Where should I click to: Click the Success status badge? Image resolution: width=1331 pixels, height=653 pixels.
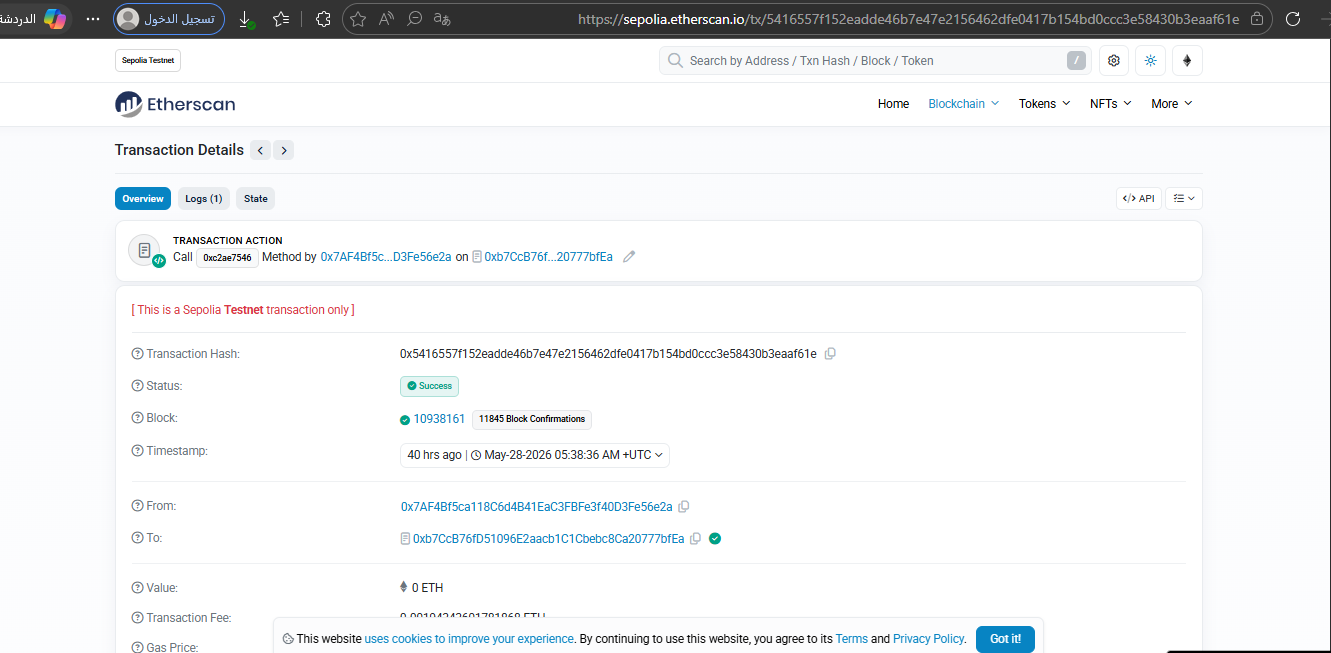pyautogui.click(x=430, y=386)
